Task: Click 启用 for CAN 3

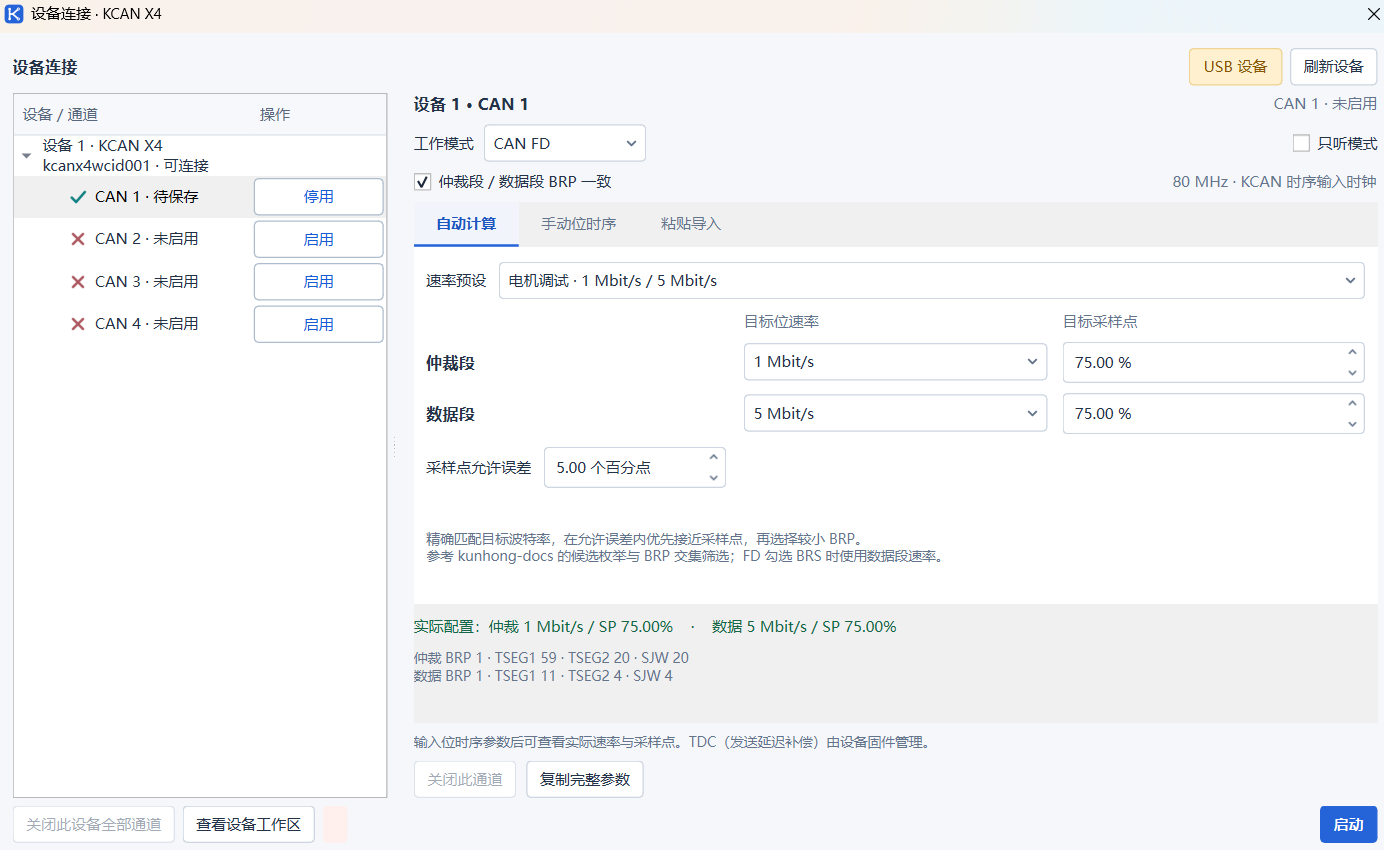Action: click(319, 282)
